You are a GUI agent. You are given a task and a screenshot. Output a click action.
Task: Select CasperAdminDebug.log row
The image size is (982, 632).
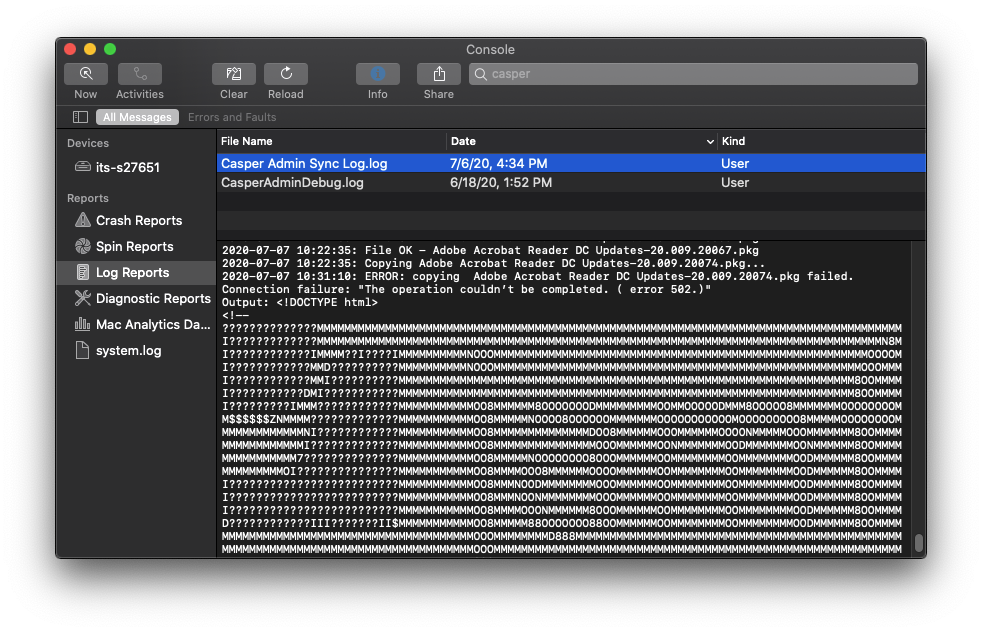click(x=571, y=183)
